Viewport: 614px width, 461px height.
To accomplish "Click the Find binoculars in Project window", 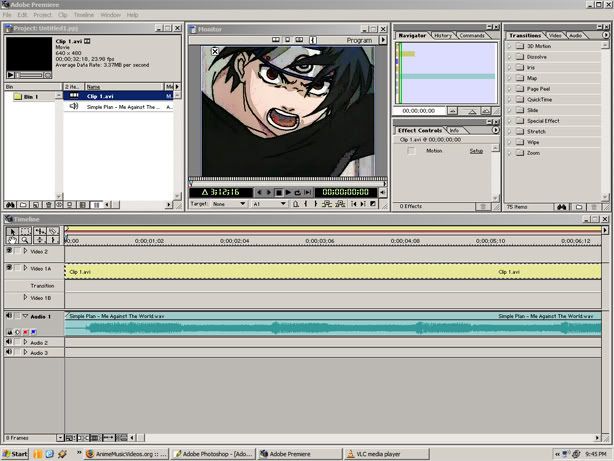I will tap(11, 205).
